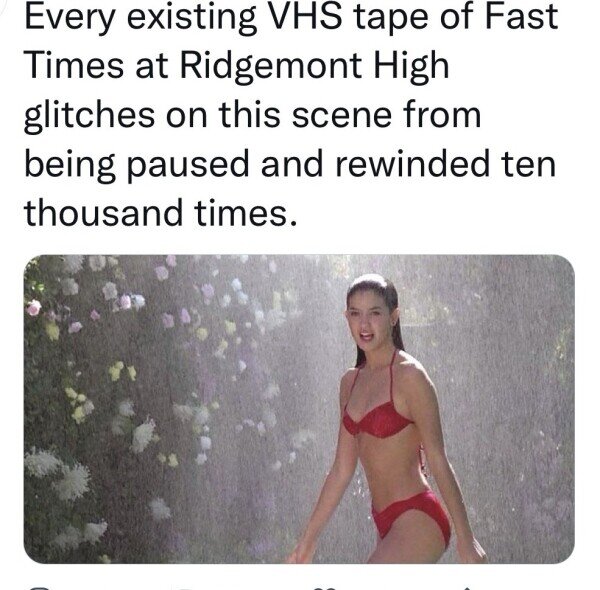Click the word 'paused' in the tweet
Image resolution: width=600 pixels, height=590 pixels.
pos(188,165)
